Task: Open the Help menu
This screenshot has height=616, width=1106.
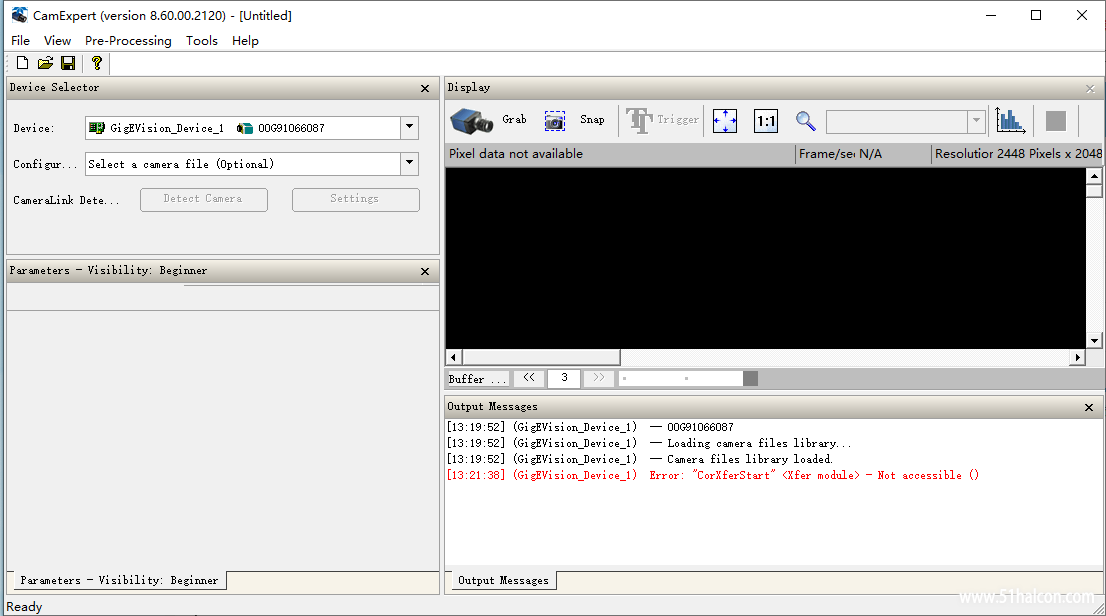Action: tap(245, 41)
